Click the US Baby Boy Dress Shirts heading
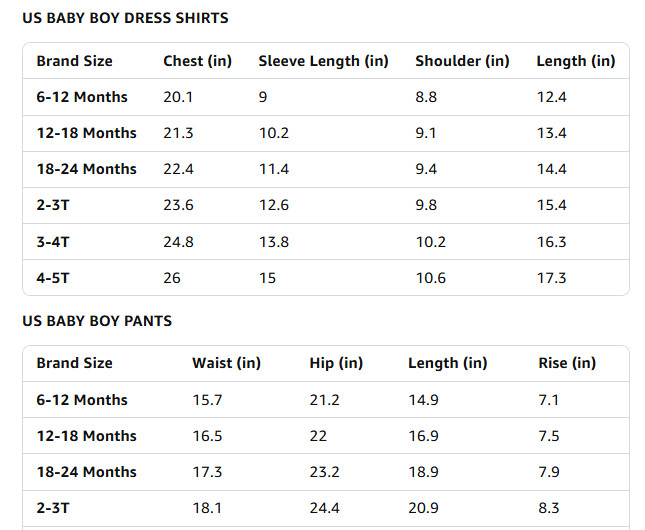The height and width of the screenshot is (530, 645). click(125, 18)
